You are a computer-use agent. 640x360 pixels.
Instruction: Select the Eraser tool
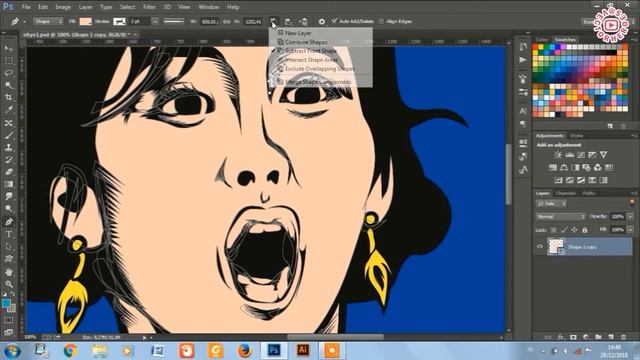click(9, 172)
